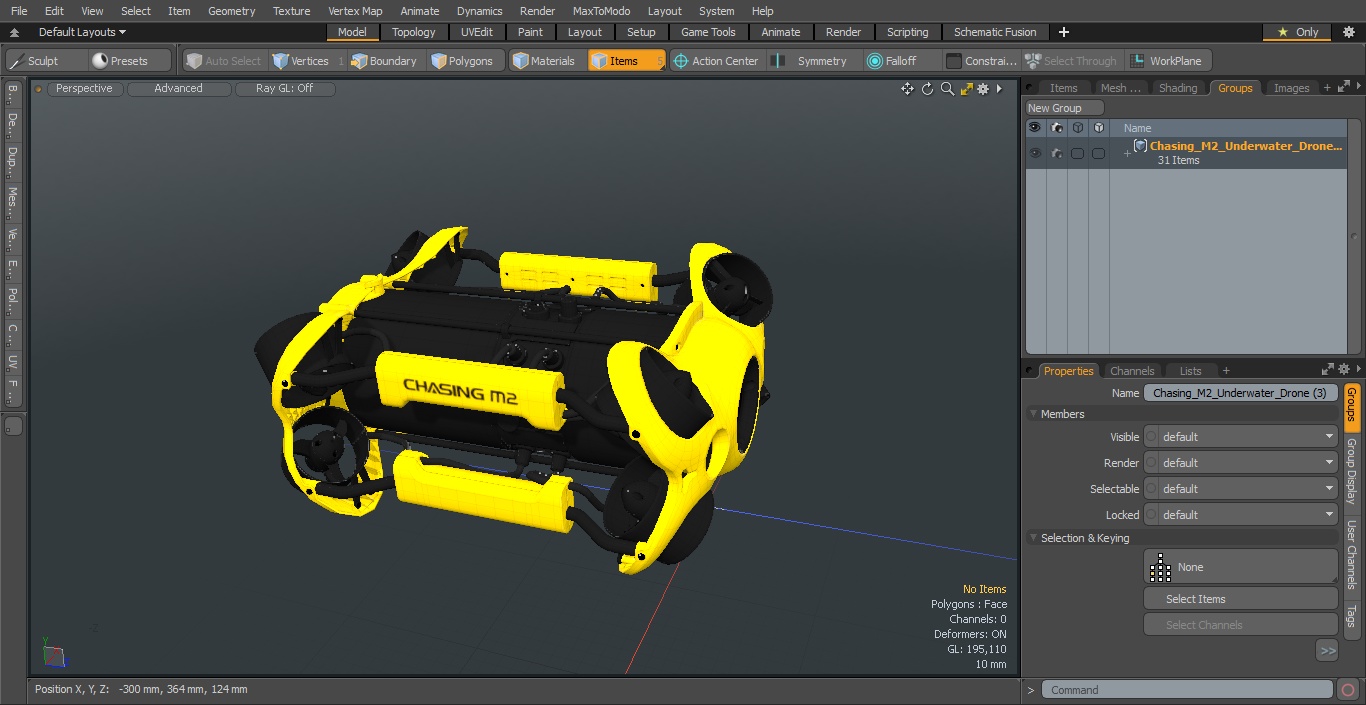Viewport: 1366px width, 705px height.
Task: Click the Advanced shading style button
Action: 178,88
